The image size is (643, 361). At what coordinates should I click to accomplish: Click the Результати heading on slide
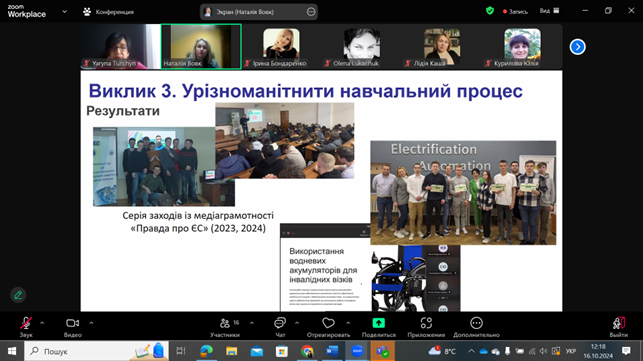tap(123, 111)
